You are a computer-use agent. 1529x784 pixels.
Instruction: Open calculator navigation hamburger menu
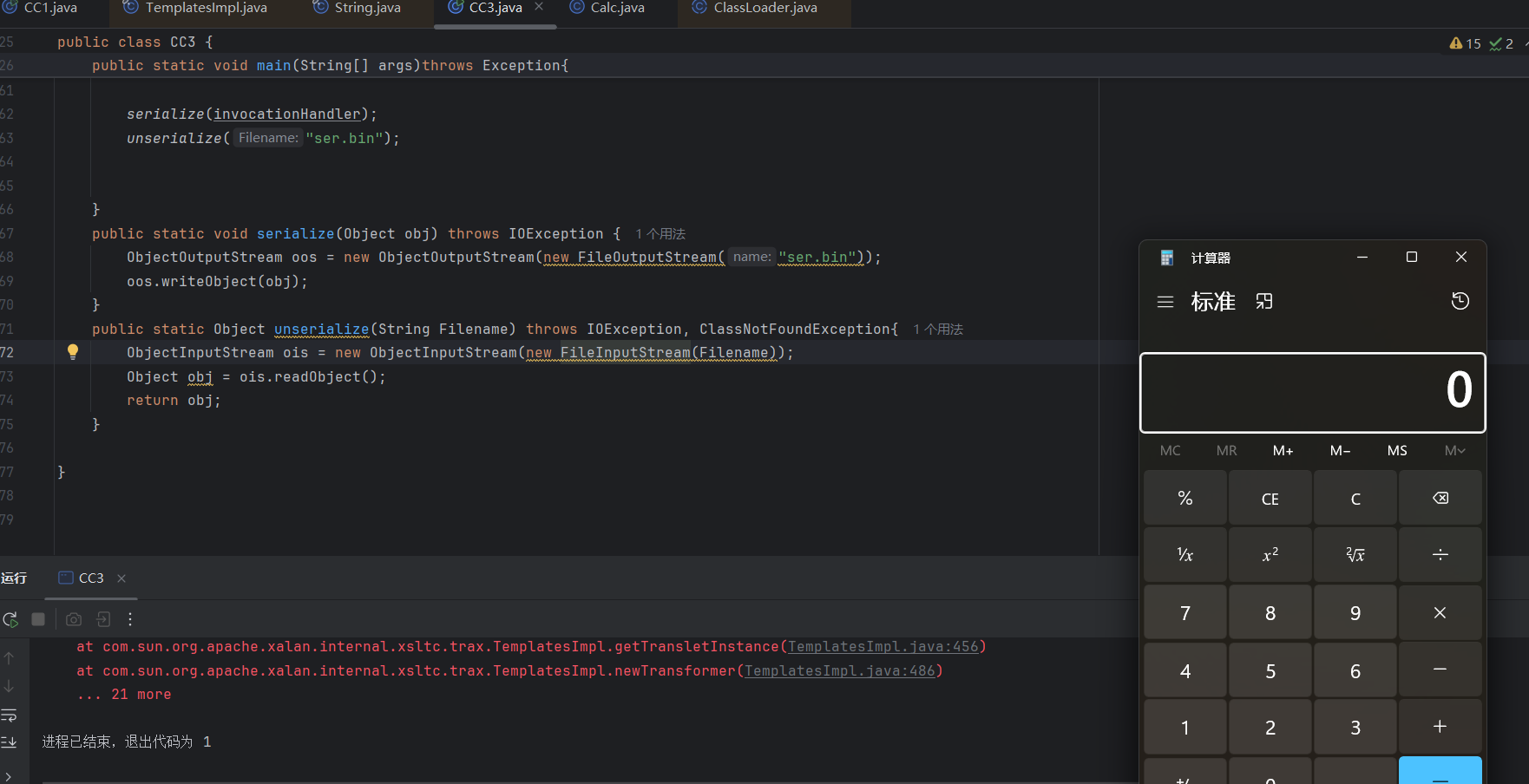click(x=1165, y=302)
